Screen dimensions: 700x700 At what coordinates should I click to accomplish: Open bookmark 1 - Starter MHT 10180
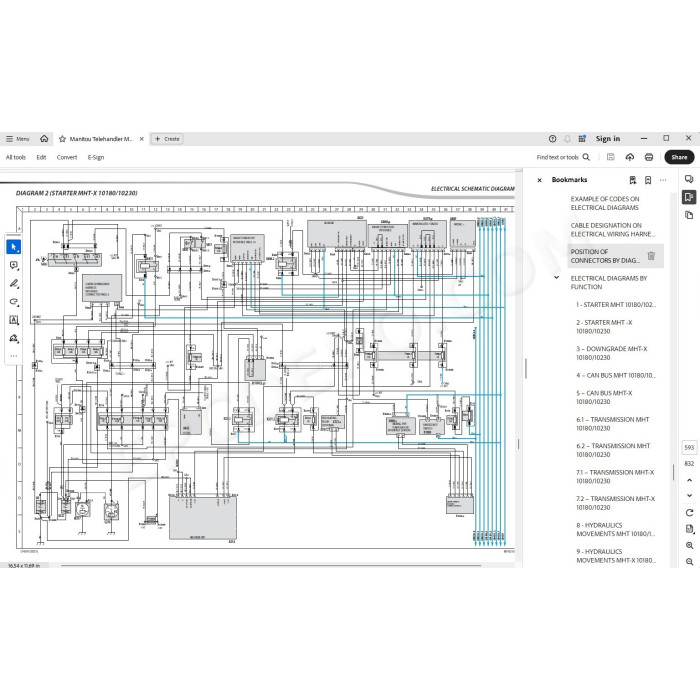(616, 304)
